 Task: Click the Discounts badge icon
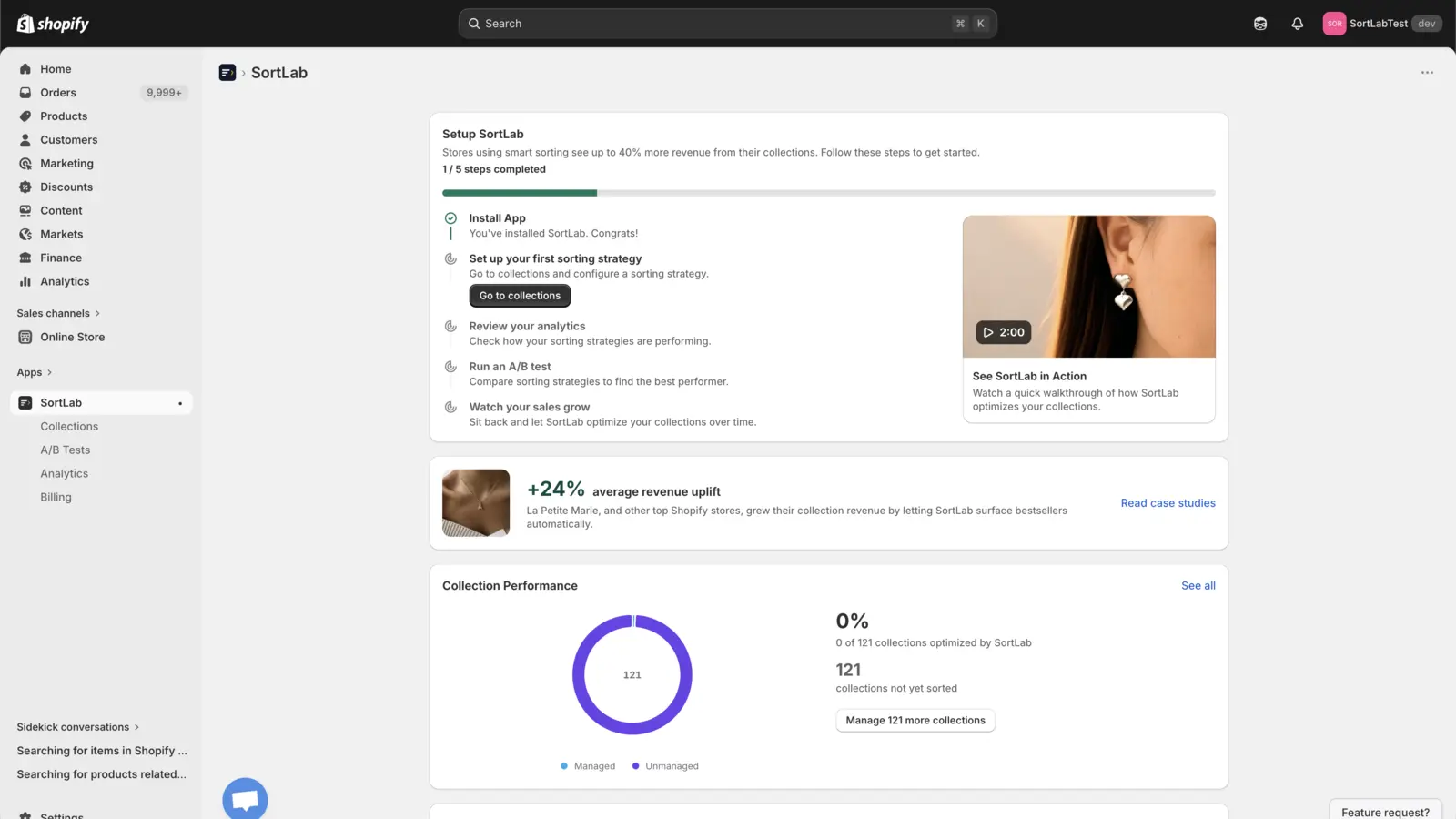25,187
